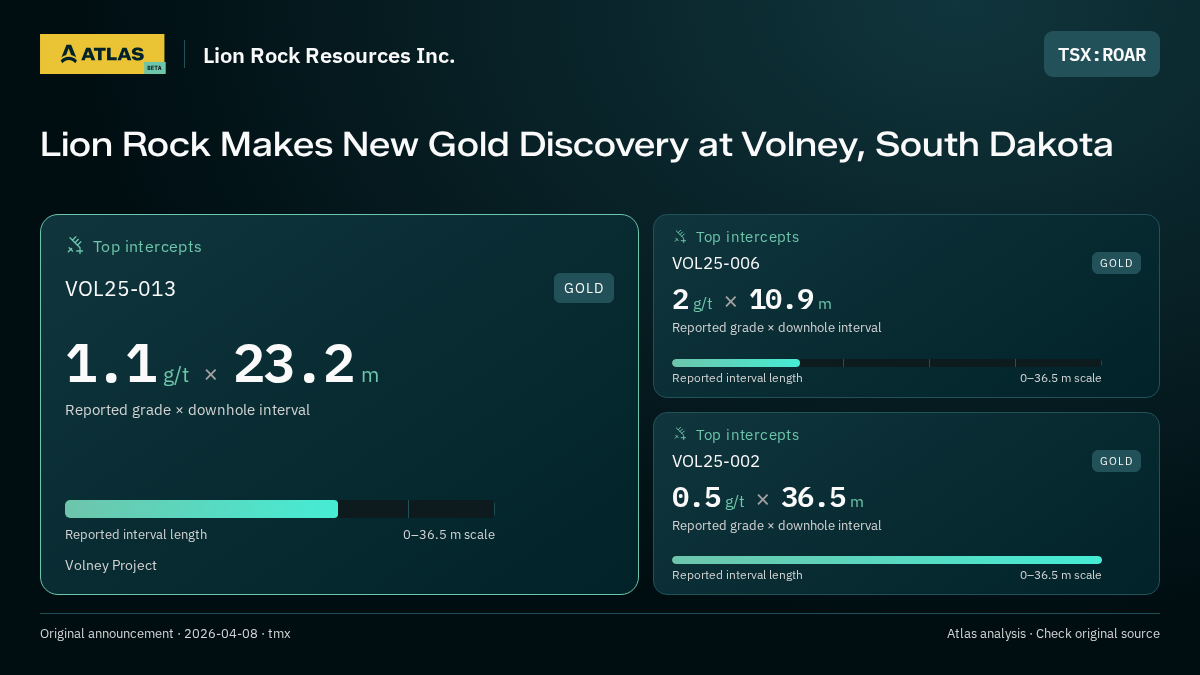Click the 2 g/t grade value
1200x675 pixels.
[692, 300]
